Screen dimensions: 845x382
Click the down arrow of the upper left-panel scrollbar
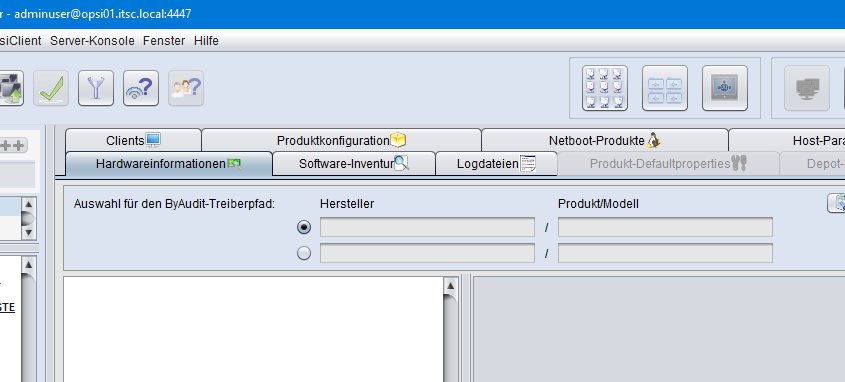click(x=29, y=233)
